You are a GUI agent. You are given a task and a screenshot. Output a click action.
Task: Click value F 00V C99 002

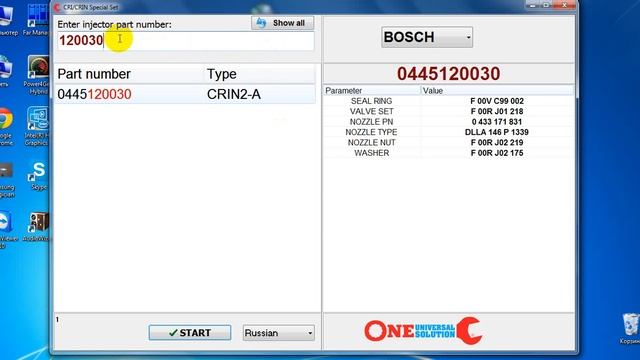(x=497, y=101)
